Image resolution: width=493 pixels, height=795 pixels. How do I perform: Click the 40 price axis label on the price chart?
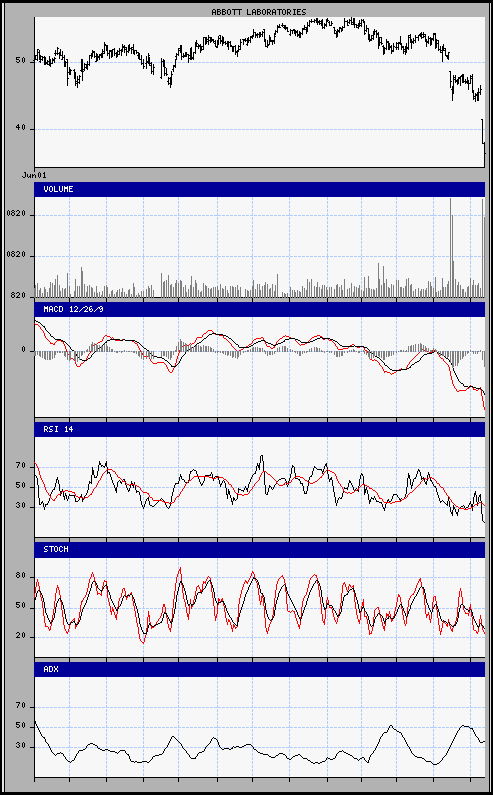click(21, 129)
